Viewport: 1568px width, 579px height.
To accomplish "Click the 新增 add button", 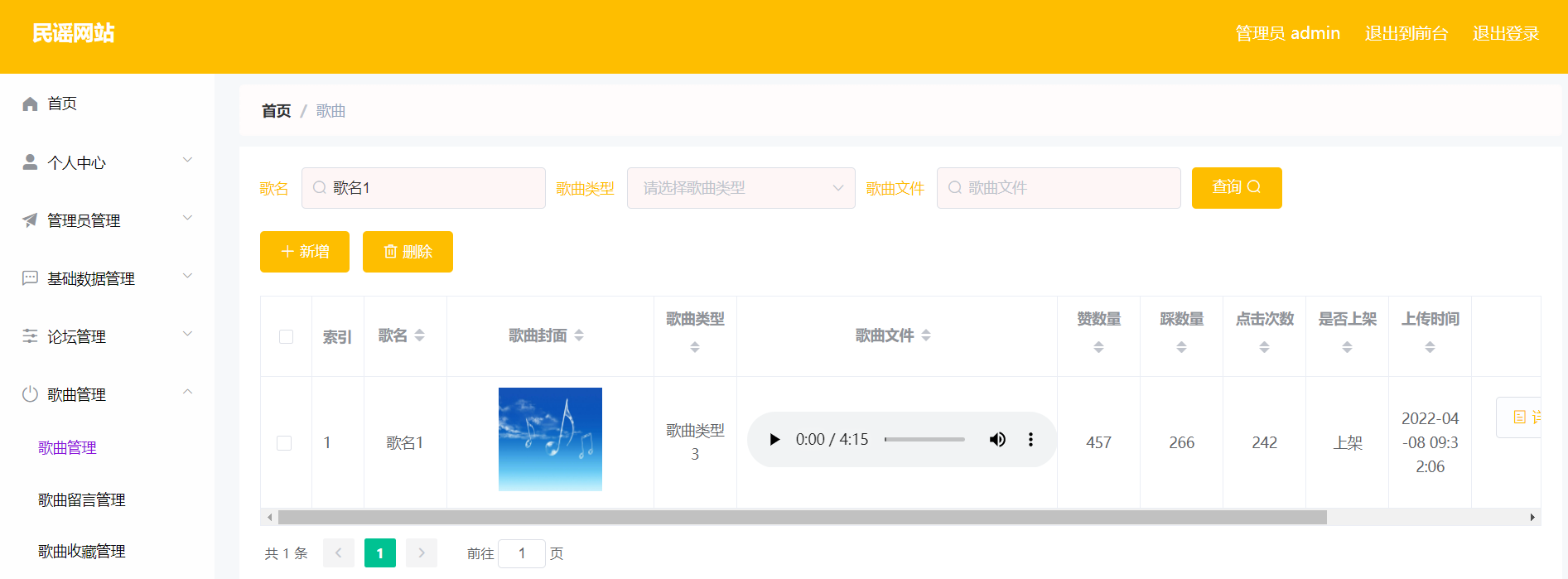I will click(305, 252).
